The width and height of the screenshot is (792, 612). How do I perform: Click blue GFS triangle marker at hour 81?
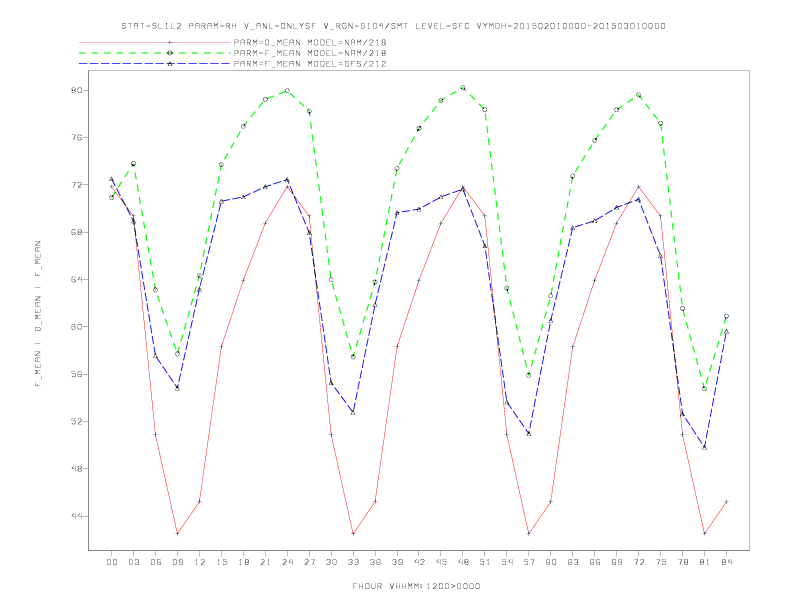705,447
